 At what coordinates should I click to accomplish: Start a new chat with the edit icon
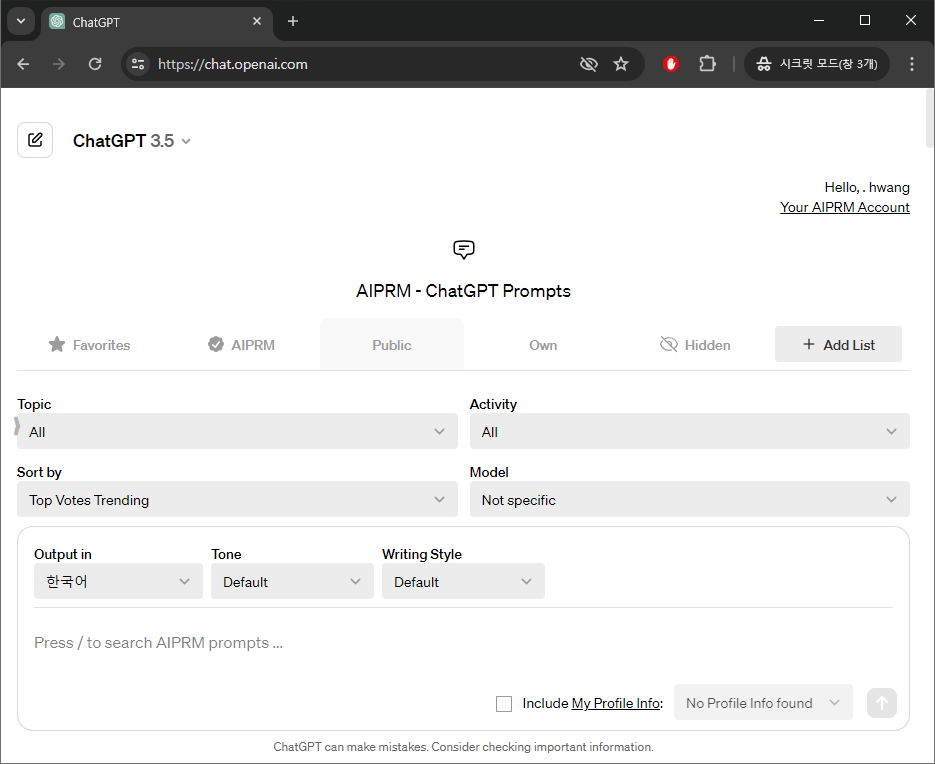pyautogui.click(x=35, y=140)
